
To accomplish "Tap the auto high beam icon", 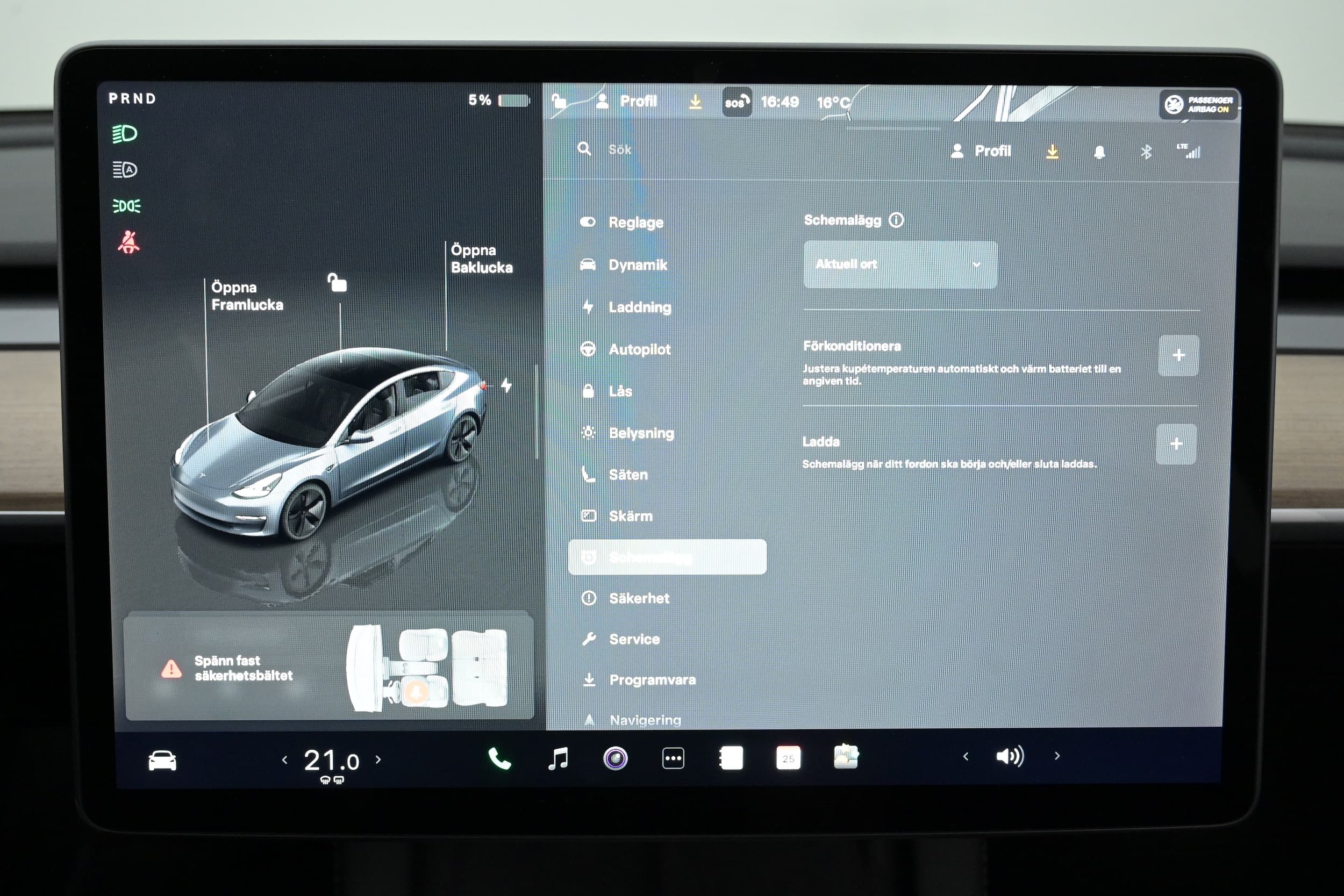I will pos(125,170).
